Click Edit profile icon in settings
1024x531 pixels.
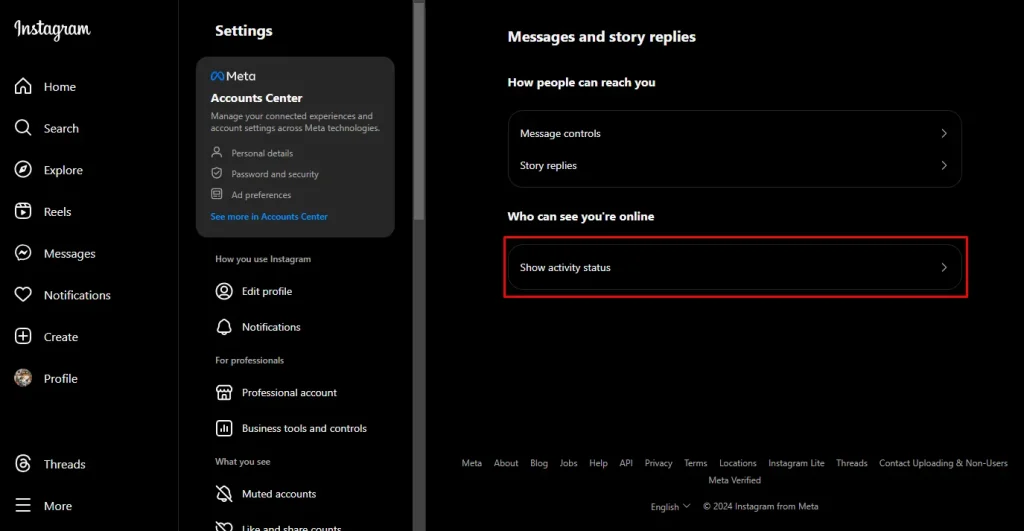click(x=224, y=291)
